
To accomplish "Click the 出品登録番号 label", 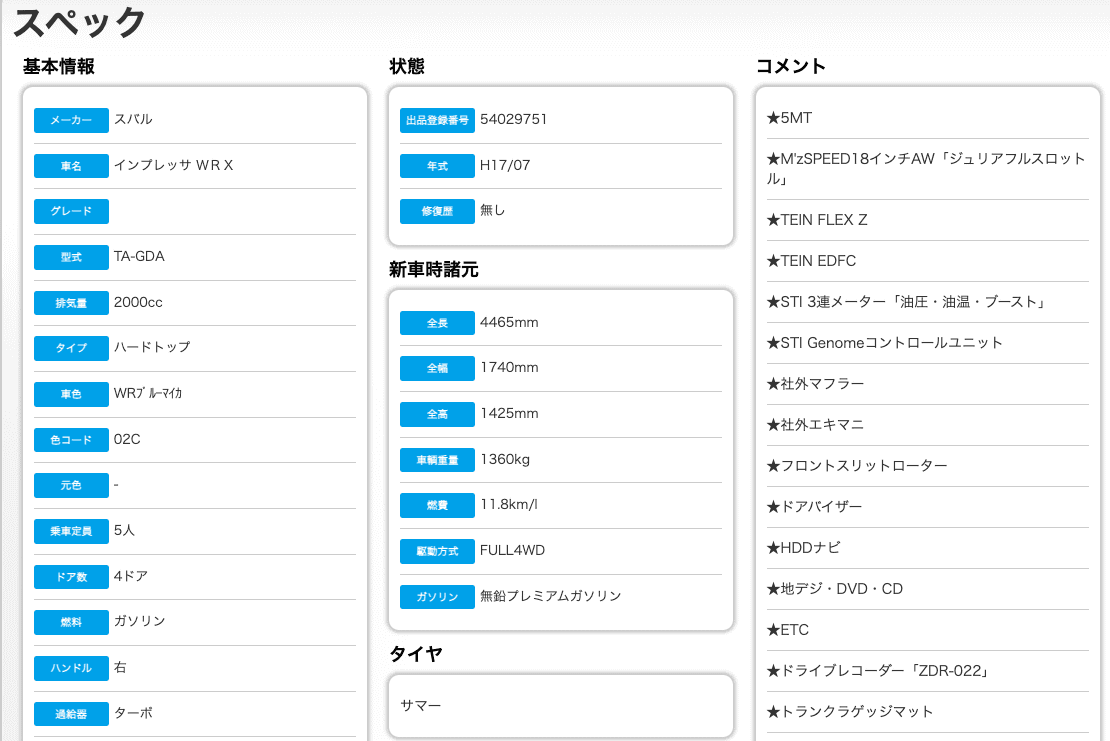I will 436,120.
